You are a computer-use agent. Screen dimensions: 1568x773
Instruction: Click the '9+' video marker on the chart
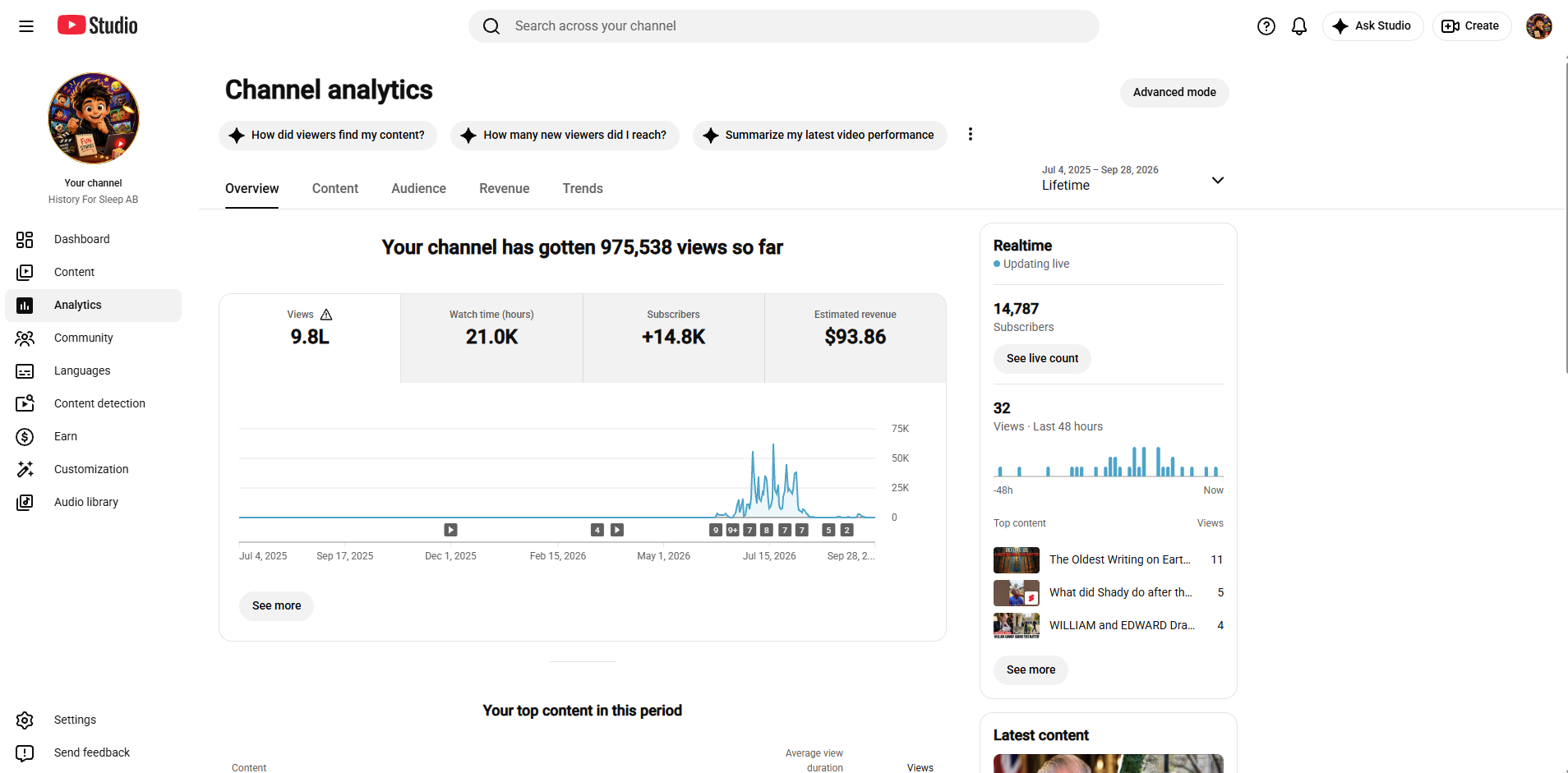tap(732, 530)
